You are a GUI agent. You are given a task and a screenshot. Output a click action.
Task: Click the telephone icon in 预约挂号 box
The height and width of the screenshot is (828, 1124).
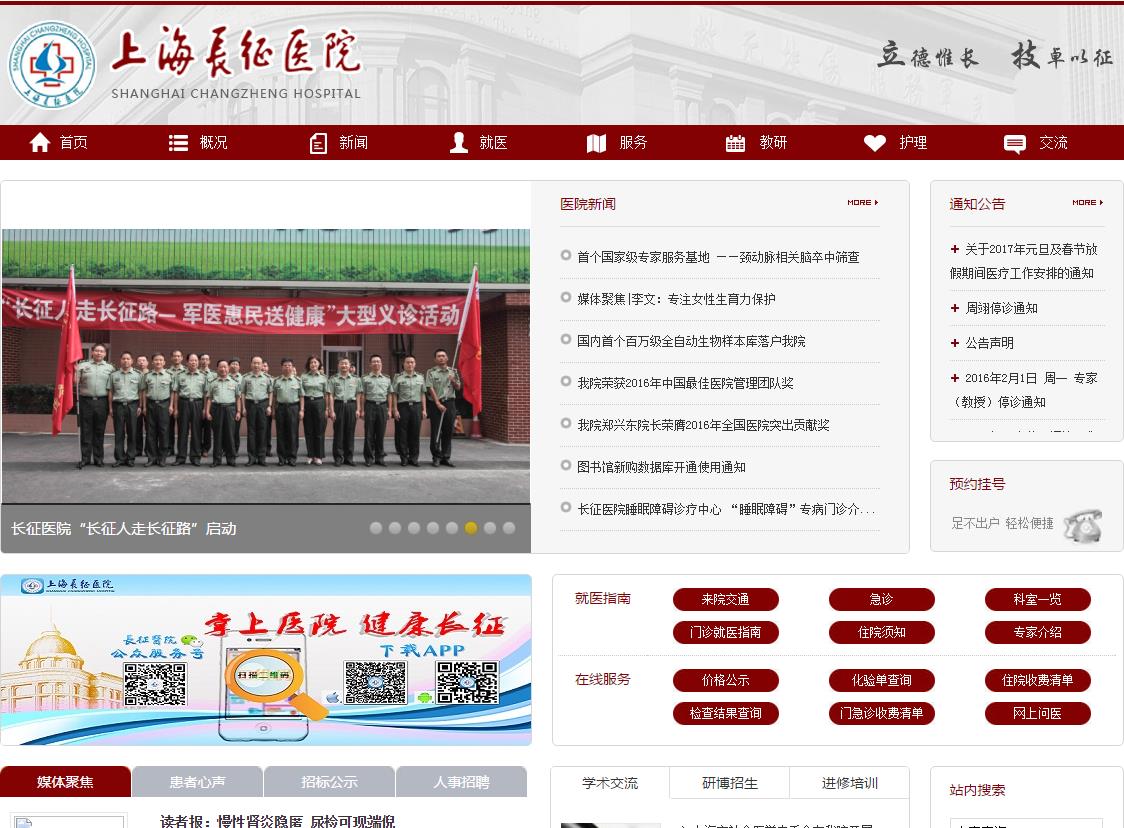pyautogui.click(x=1082, y=525)
